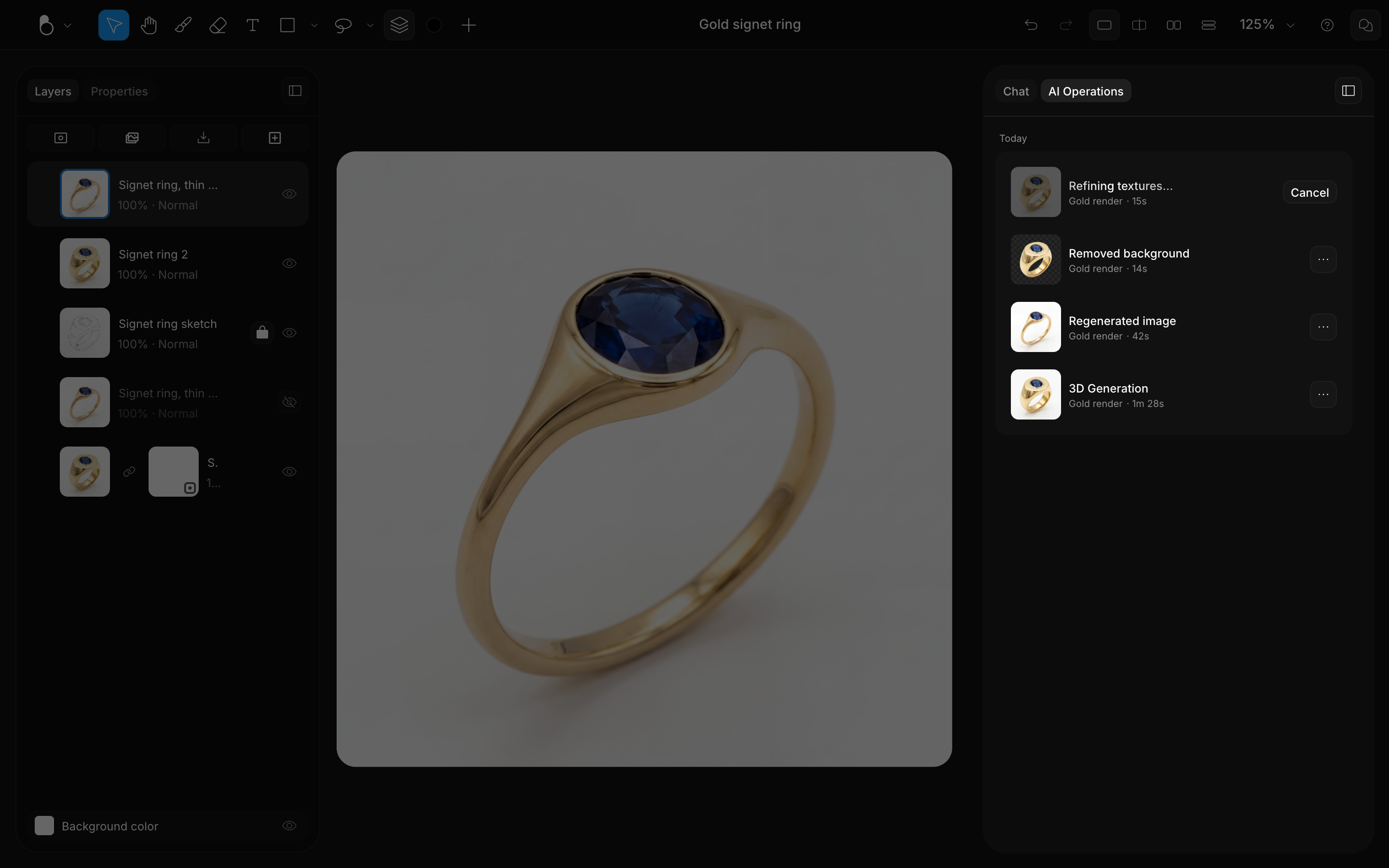
Task: Click the Background color swatch
Action: (x=44, y=826)
